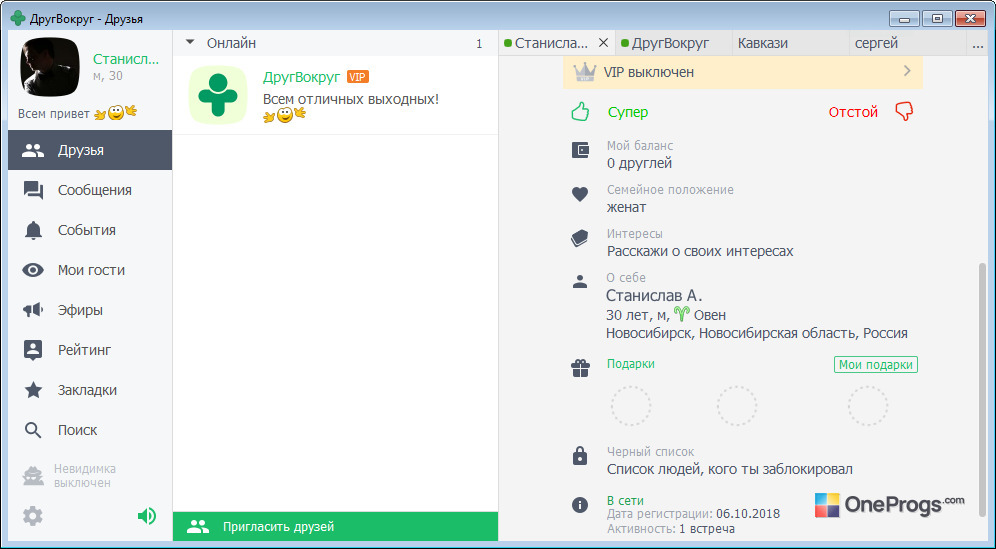Viewport: 996px width, 549px height.
Task: Edit Семейное положение 'женат'
Action: tap(626, 207)
